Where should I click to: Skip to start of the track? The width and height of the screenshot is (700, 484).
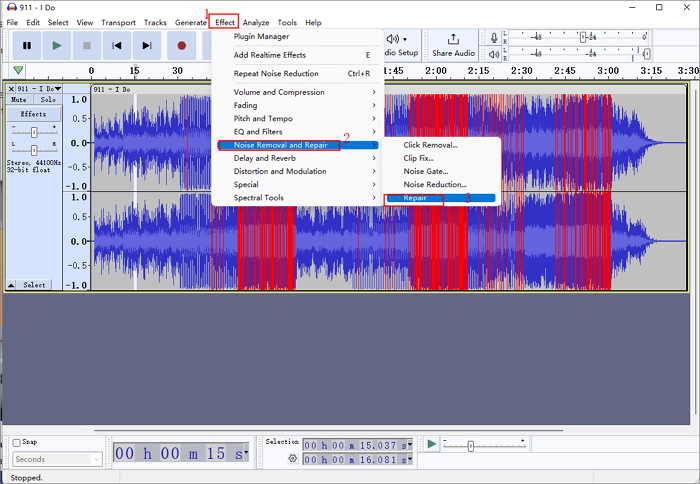tap(117, 45)
